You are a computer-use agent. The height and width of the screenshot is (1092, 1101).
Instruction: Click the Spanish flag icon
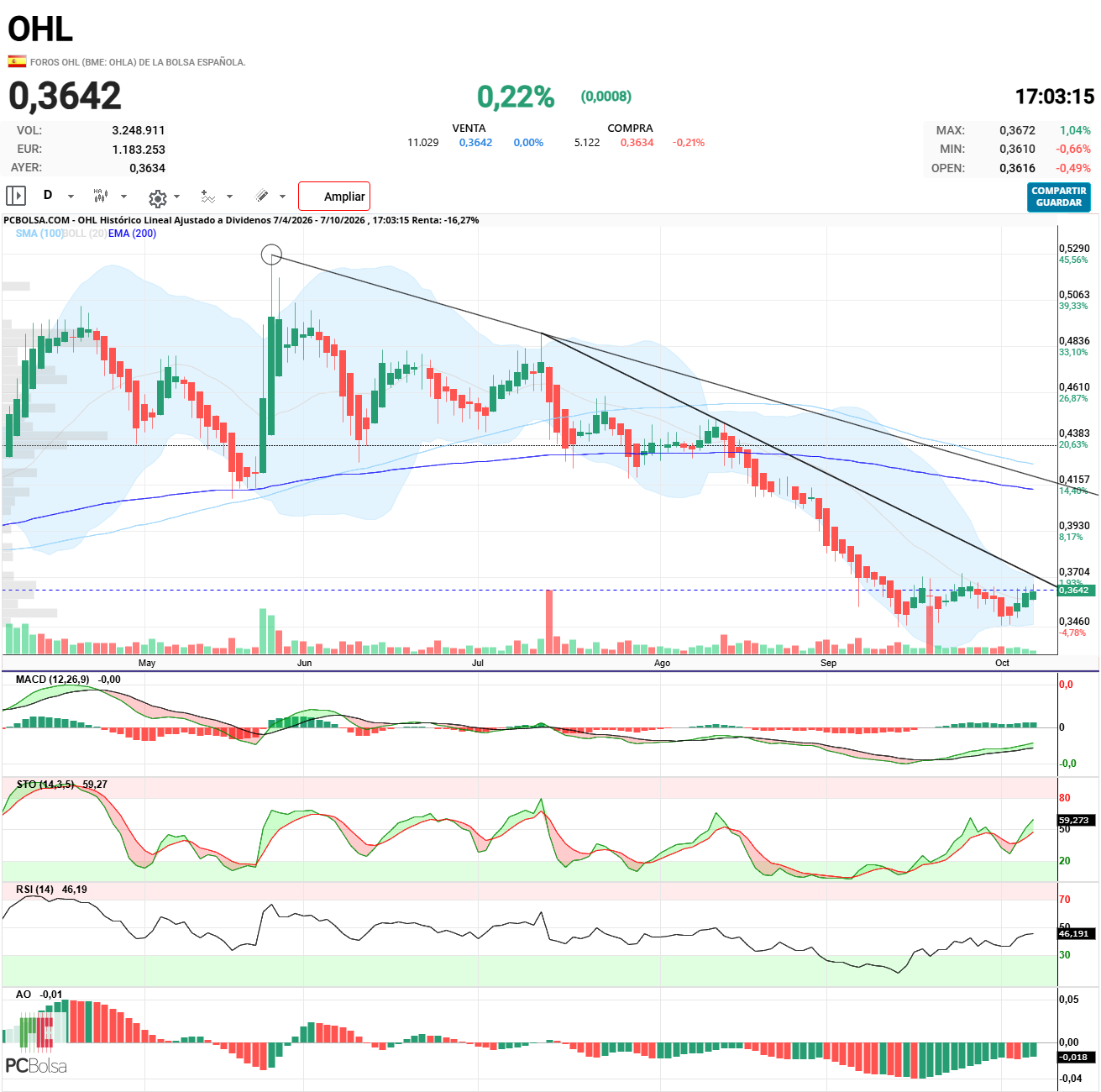pos(17,61)
